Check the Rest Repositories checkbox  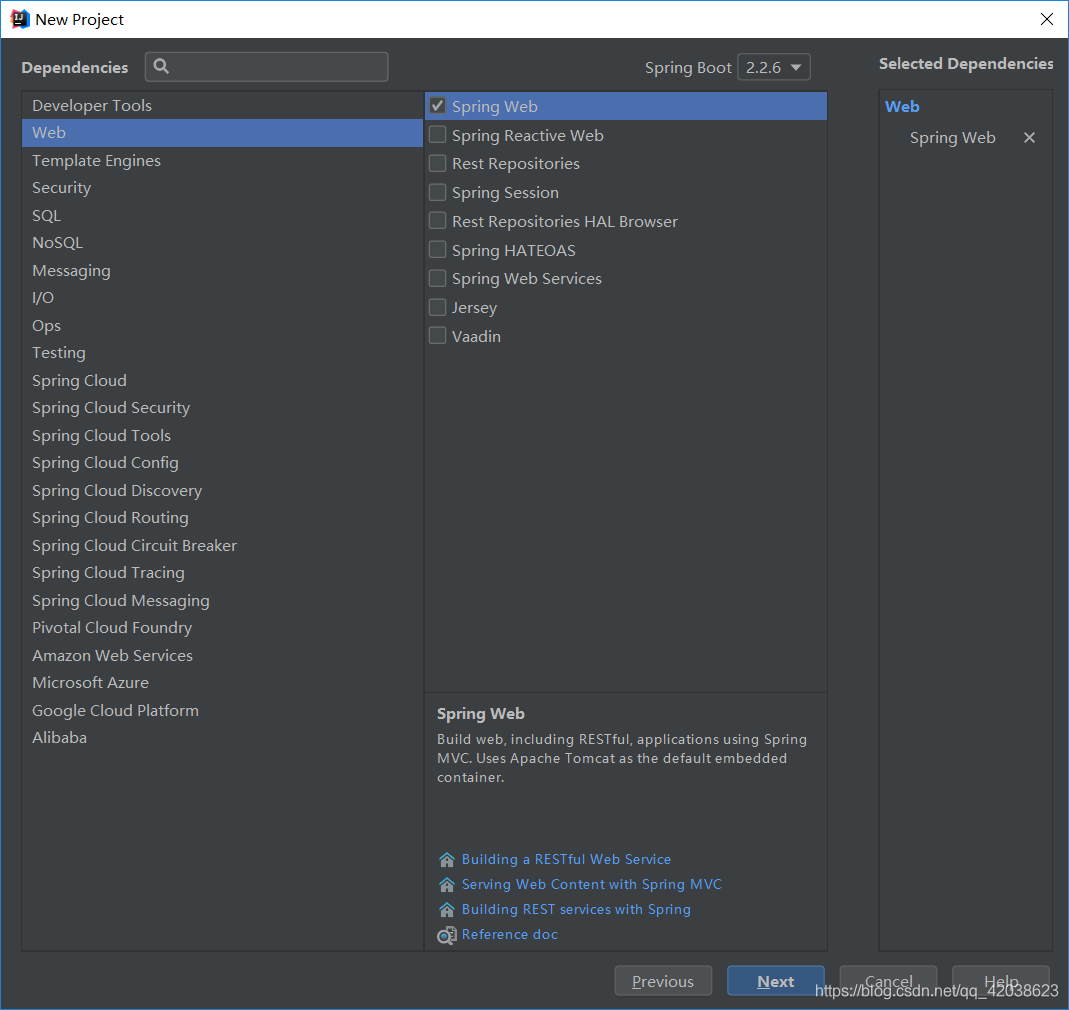tap(438, 164)
